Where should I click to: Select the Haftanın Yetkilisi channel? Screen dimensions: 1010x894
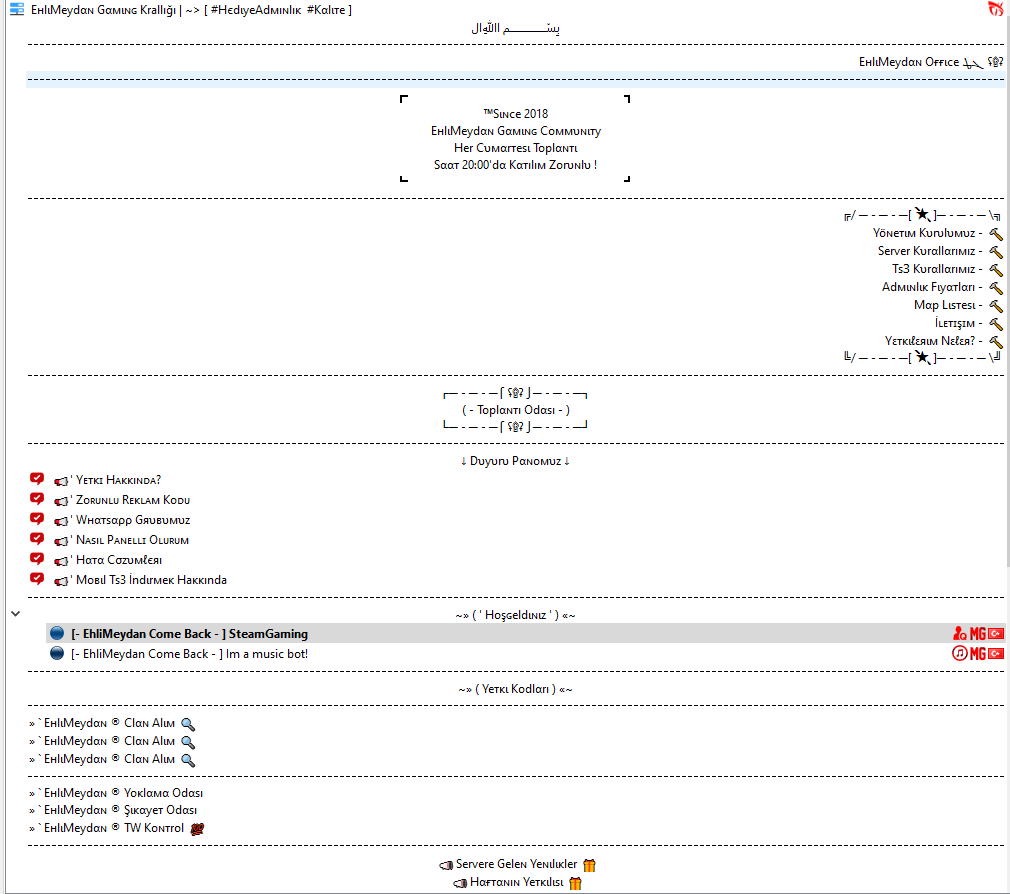tap(517, 882)
